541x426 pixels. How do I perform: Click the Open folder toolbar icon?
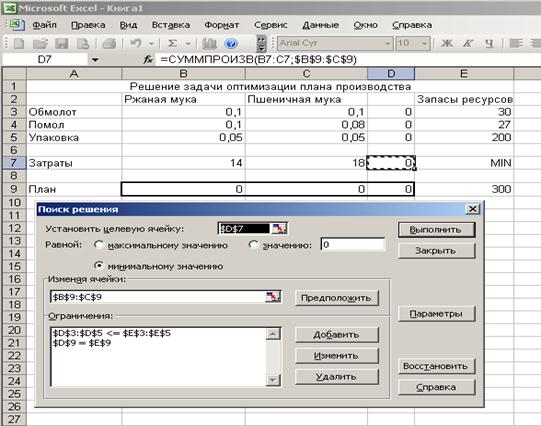pyautogui.click(x=40, y=43)
